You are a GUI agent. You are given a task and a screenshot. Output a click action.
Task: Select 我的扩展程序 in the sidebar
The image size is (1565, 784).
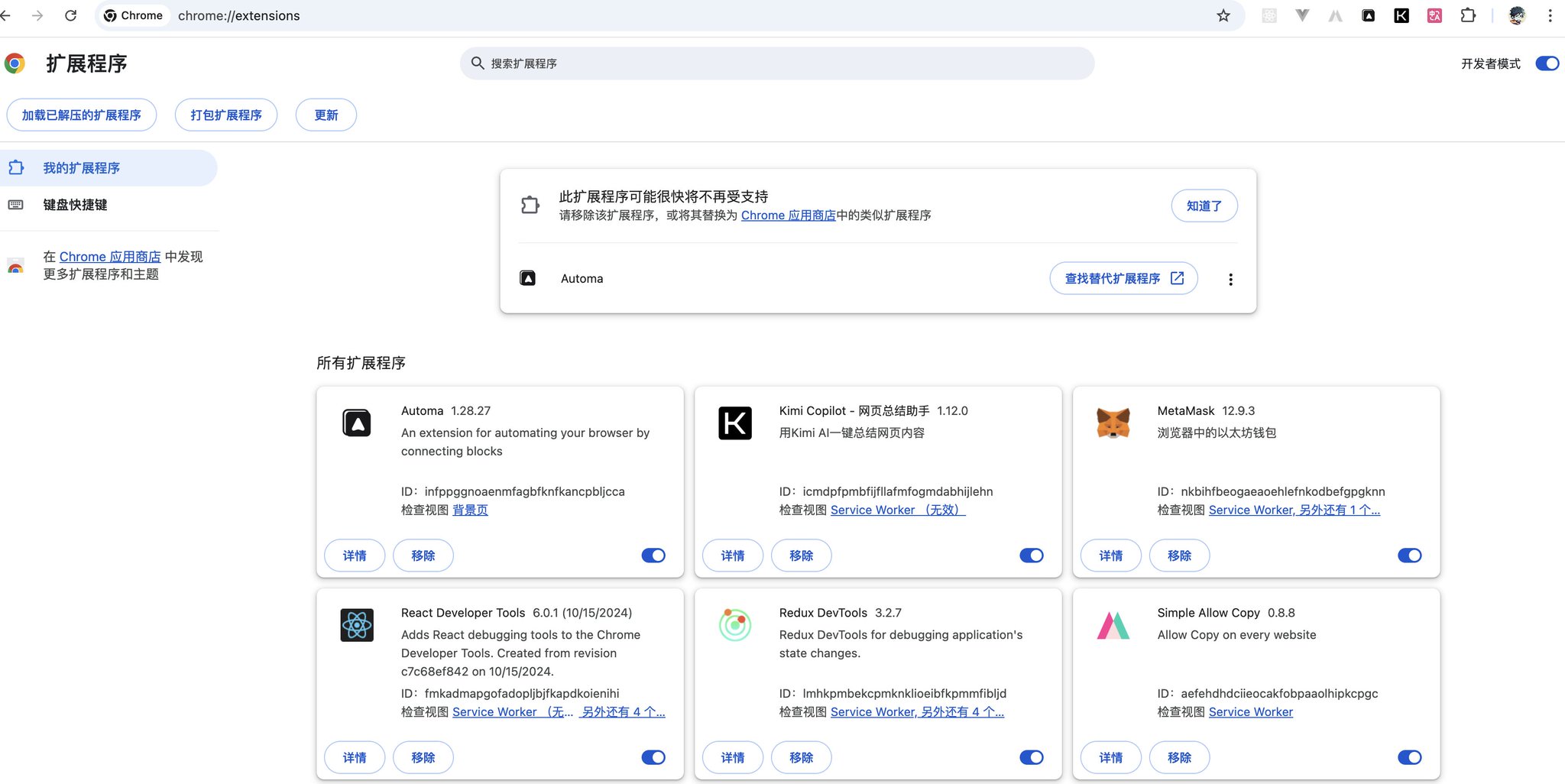(x=109, y=168)
